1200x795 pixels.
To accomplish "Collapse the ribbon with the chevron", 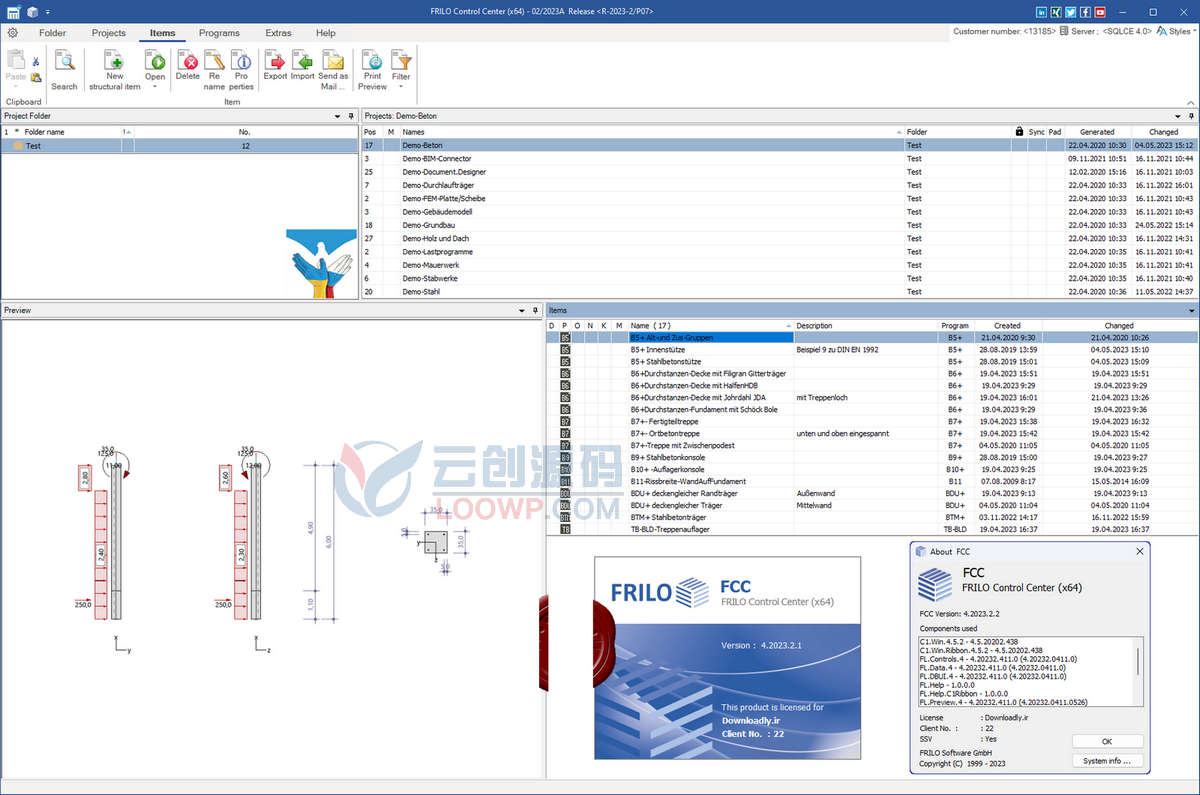I will point(1190,102).
